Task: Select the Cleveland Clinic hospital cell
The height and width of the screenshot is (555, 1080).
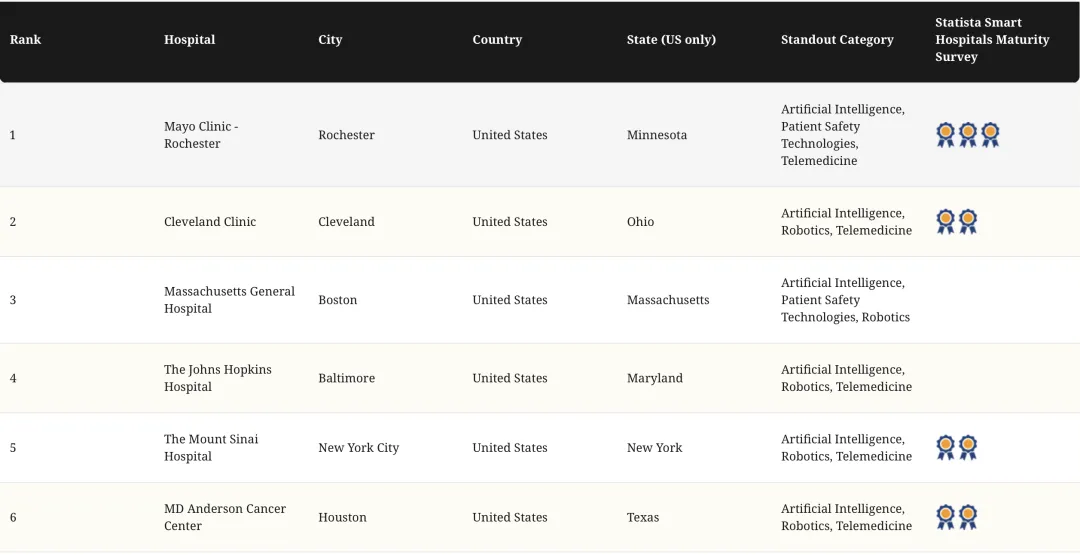Action: point(210,222)
